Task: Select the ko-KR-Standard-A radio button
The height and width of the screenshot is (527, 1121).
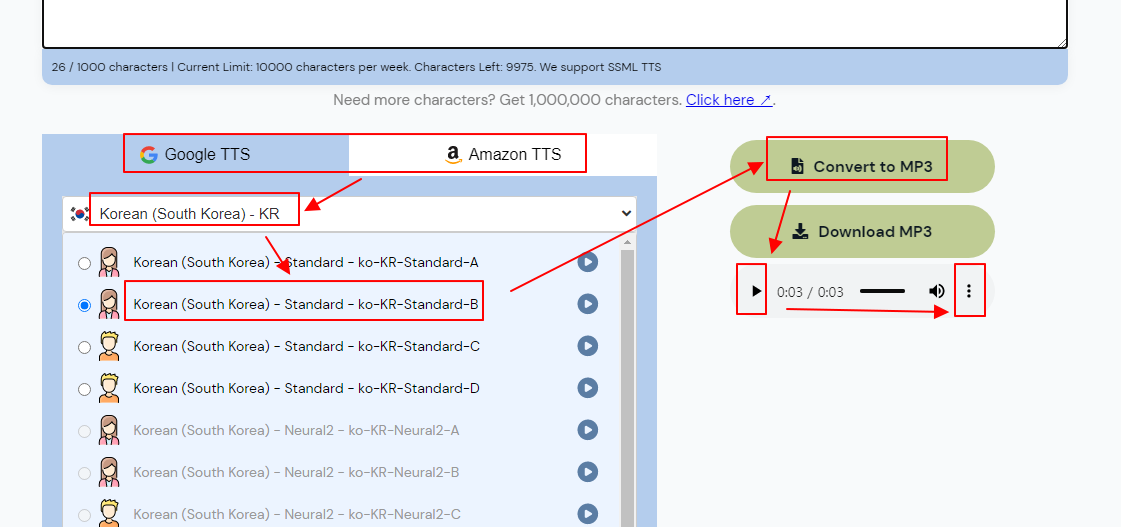Action: point(84,263)
